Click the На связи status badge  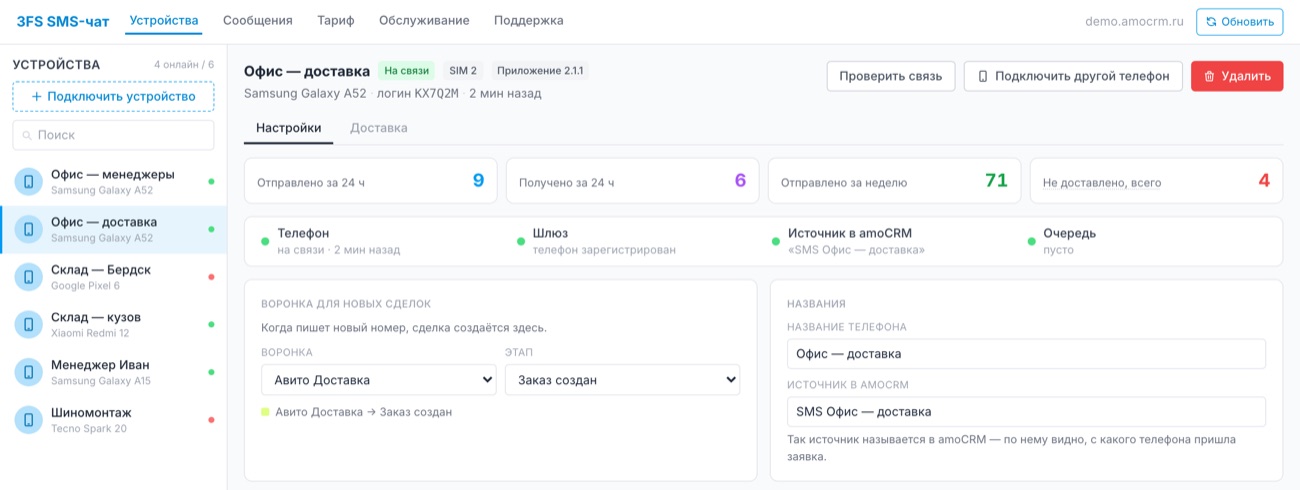[407, 71]
